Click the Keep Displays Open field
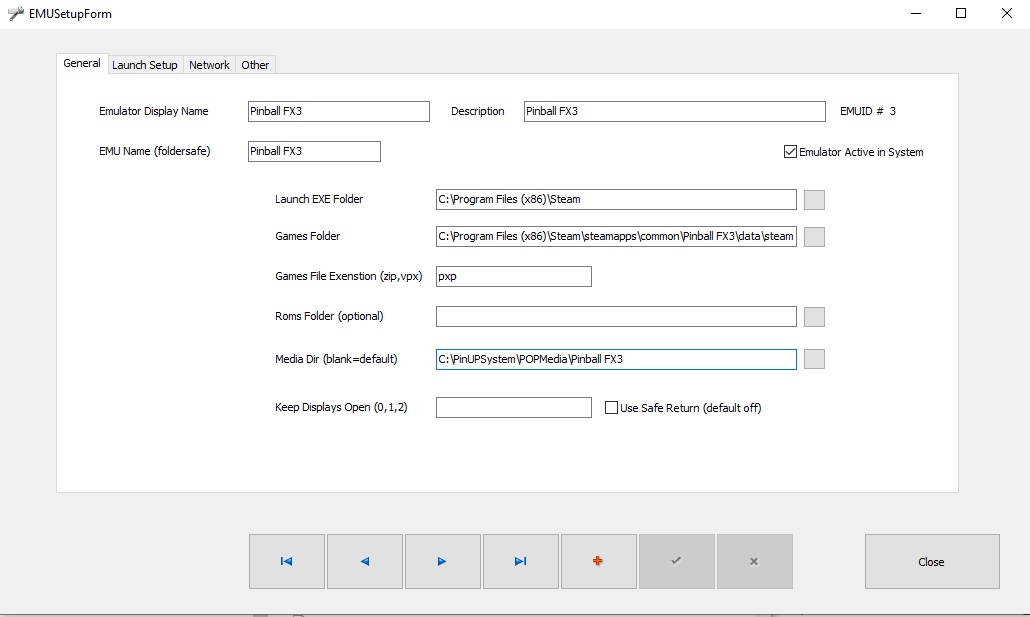Image resolution: width=1030 pixels, height=617 pixels. [513, 408]
